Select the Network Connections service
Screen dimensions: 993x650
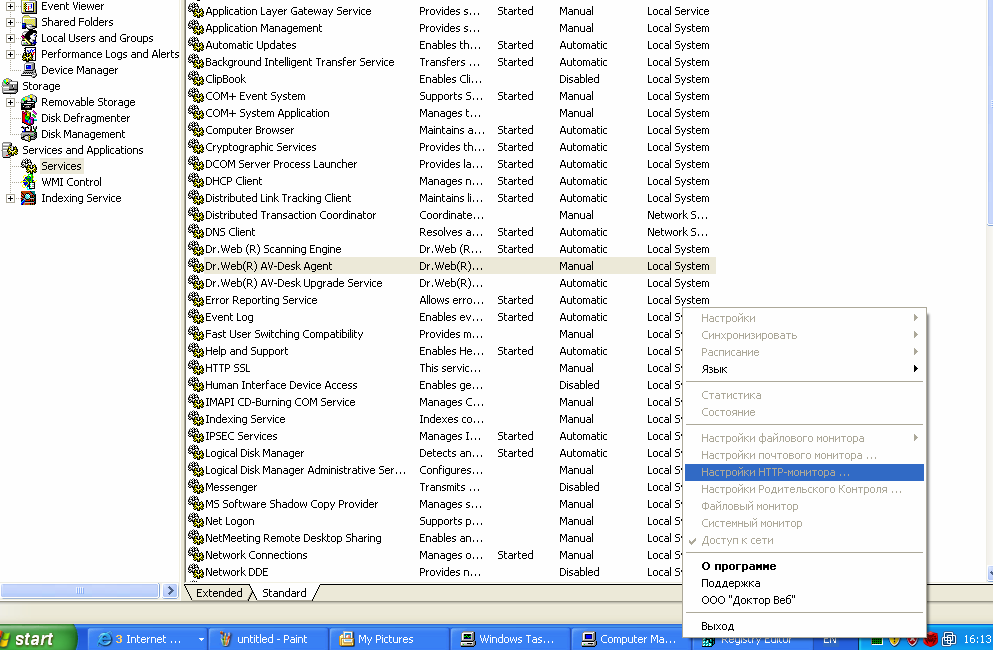point(436,555)
